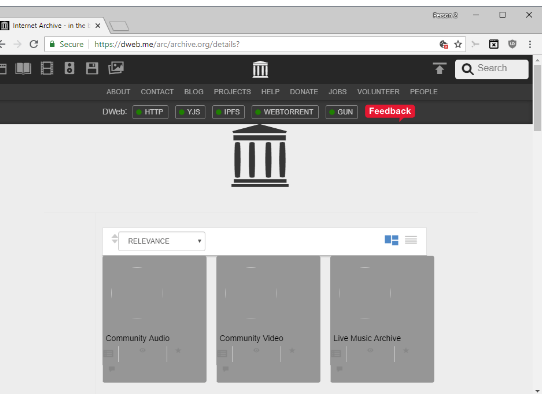The width and height of the screenshot is (542, 394).
Task: Click the translate extension icon in address bar
Action: pos(443,44)
